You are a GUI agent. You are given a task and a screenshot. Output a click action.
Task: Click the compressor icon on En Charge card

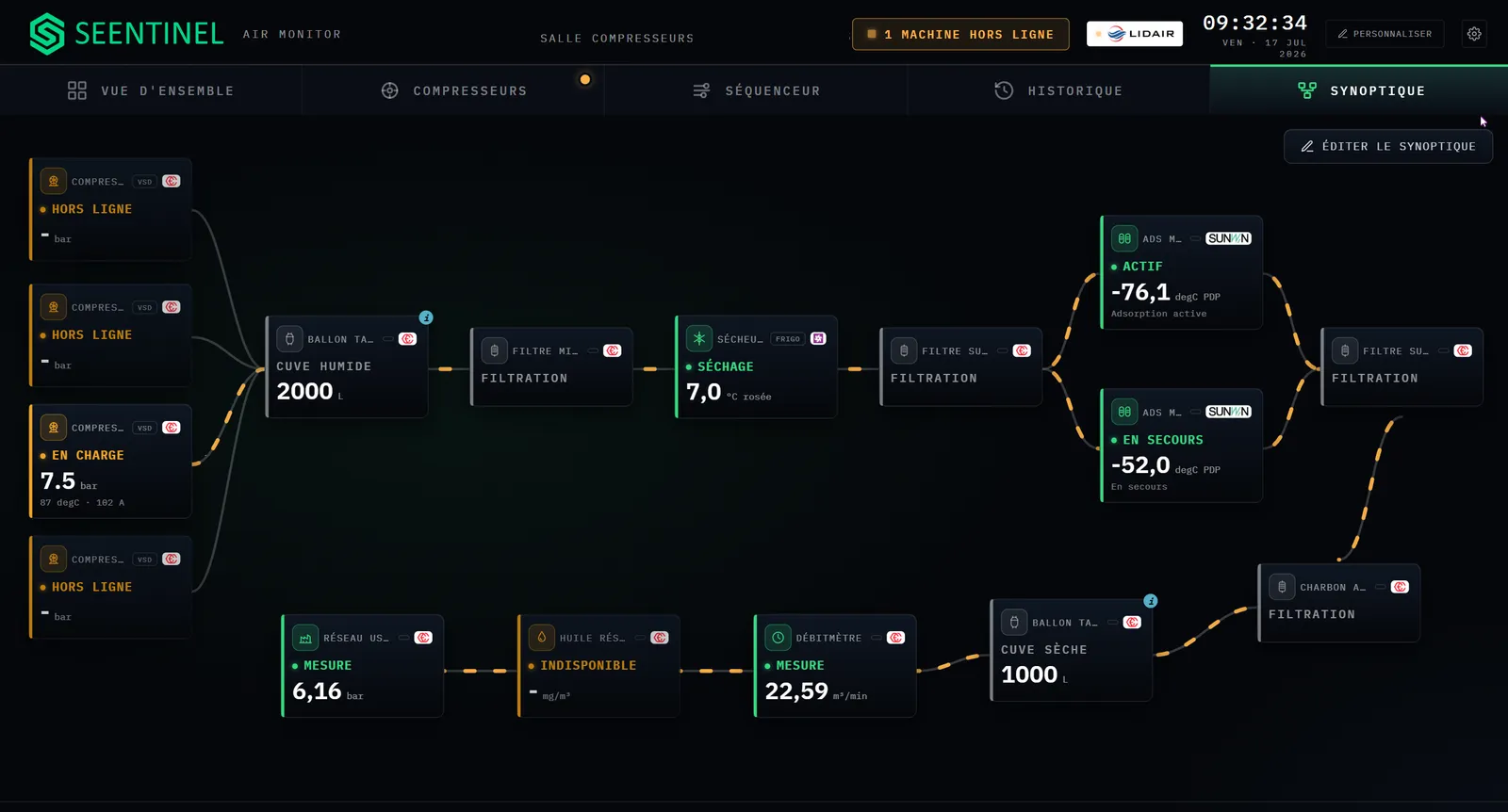click(54, 428)
